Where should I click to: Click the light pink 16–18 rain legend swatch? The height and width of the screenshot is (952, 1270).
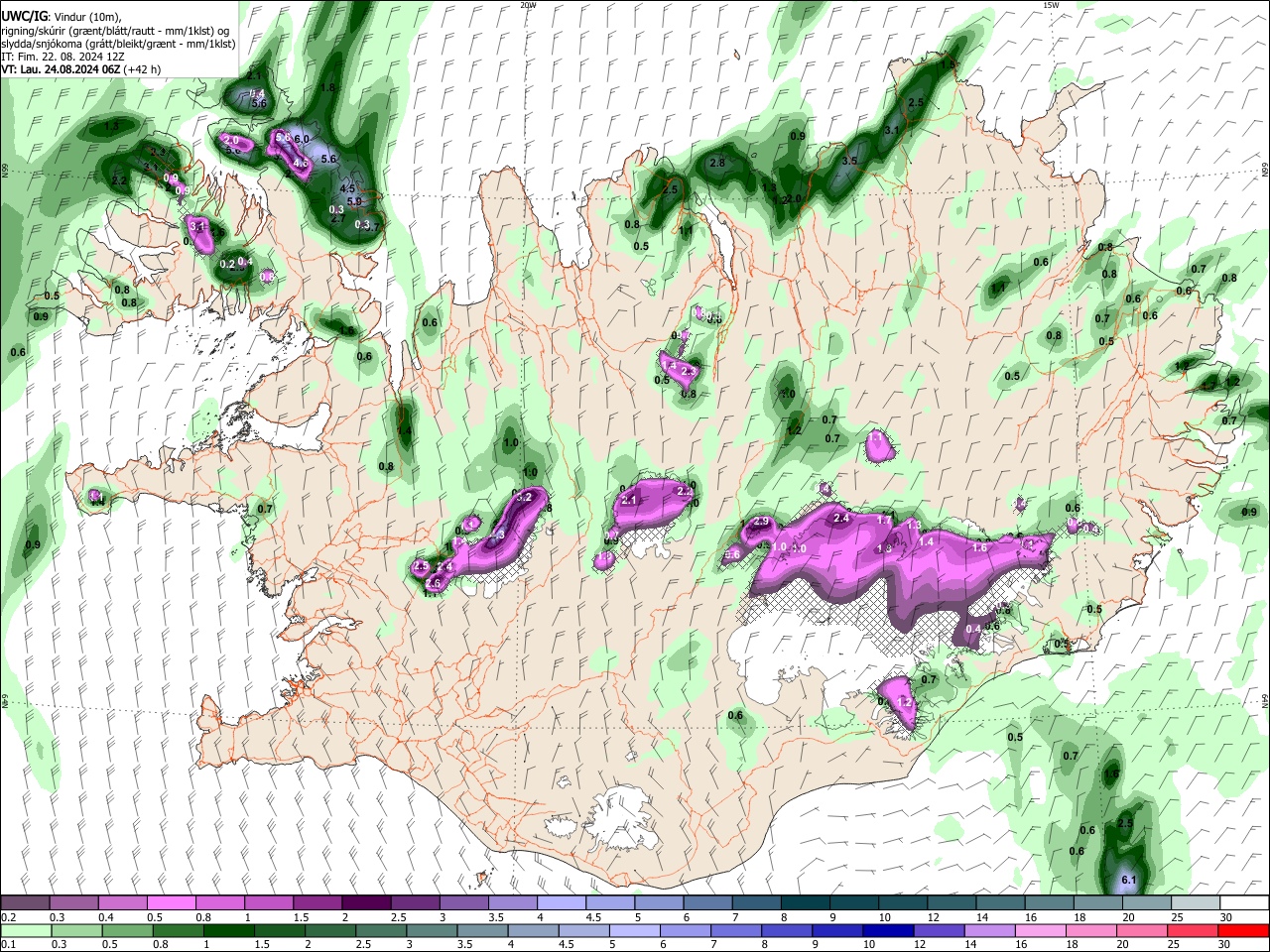(x=1040, y=931)
